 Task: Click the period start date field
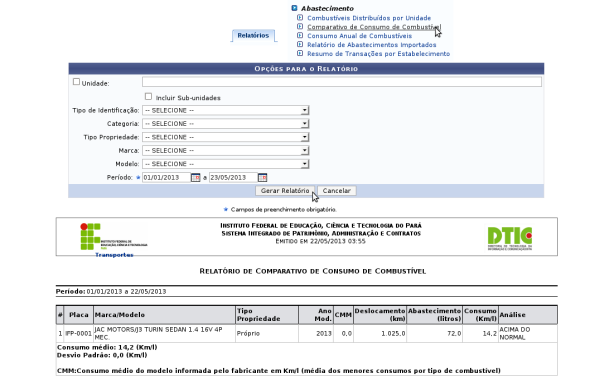pos(166,178)
